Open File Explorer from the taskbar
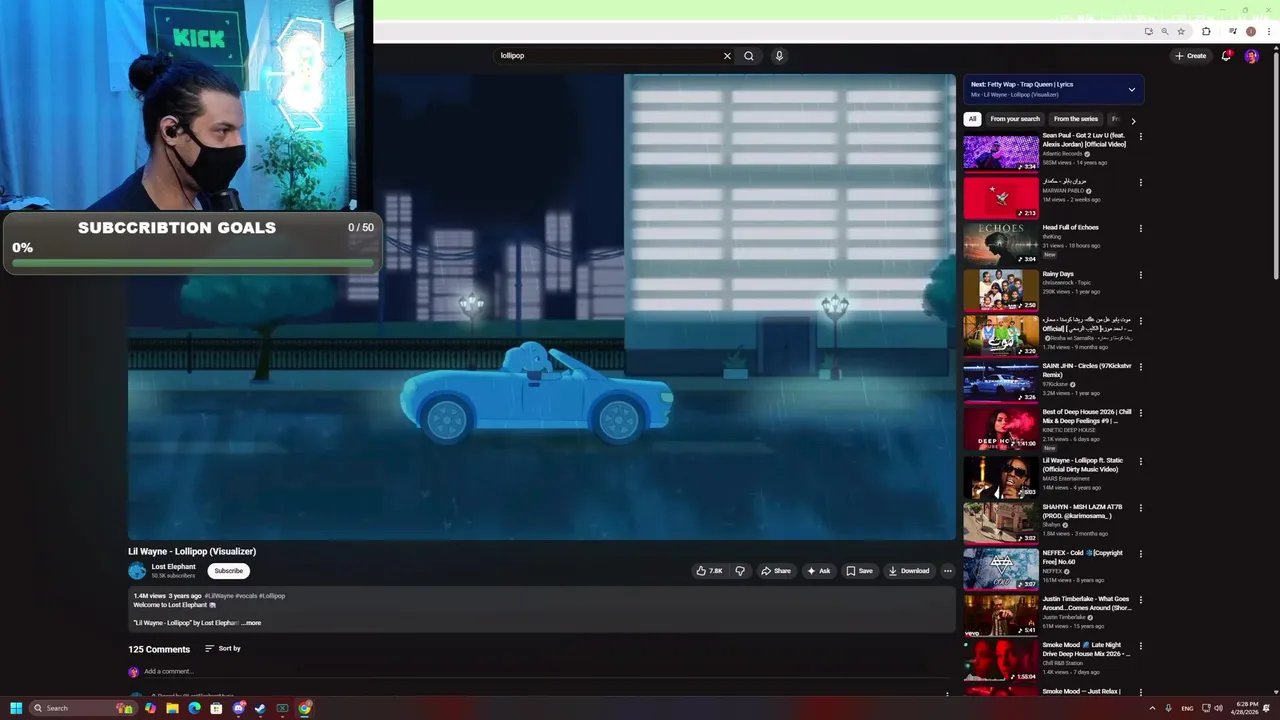Viewport: 1280px width, 720px height. tap(172, 708)
